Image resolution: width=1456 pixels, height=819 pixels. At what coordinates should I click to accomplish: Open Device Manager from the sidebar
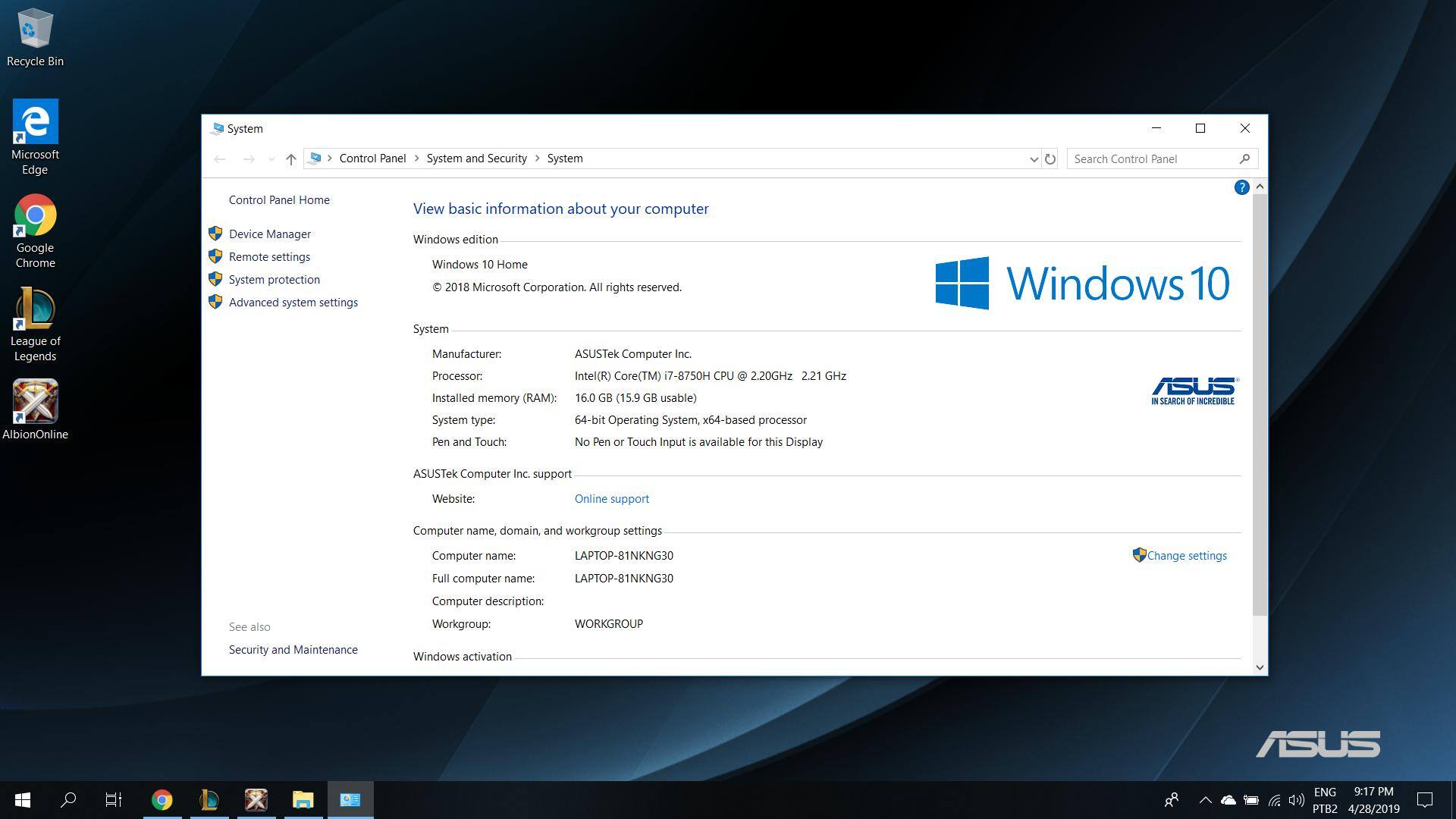(x=269, y=234)
